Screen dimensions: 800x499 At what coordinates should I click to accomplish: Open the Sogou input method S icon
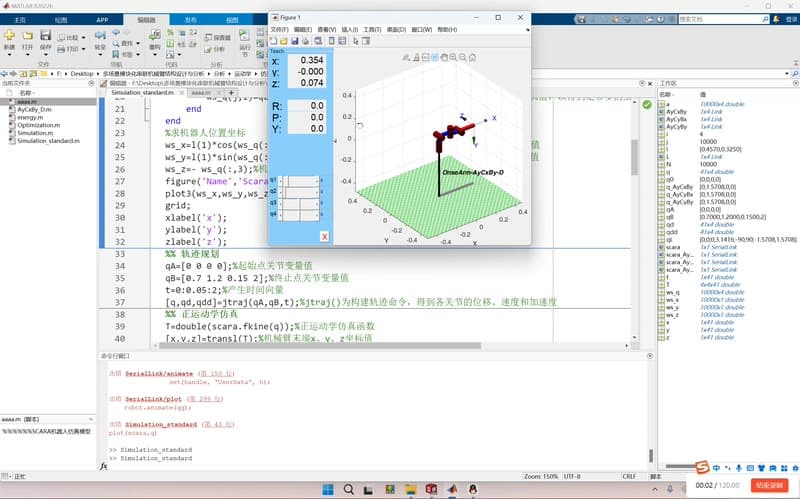click(703, 467)
